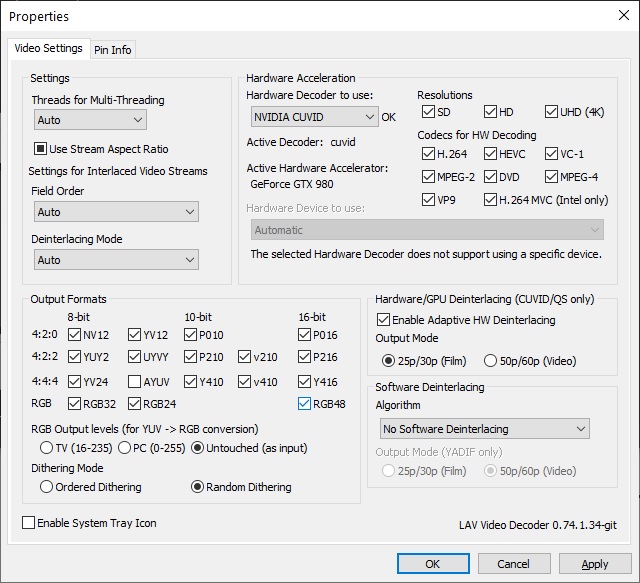Toggle Use Stream Aspect Ratio checkbox
The width and height of the screenshot is (640, 583).
(41, 149)
